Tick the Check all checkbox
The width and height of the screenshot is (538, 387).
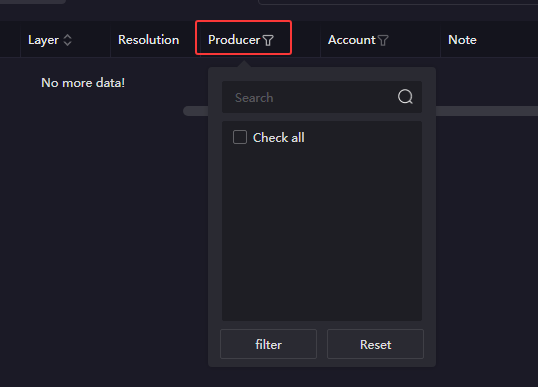click(x=240, y=137)
